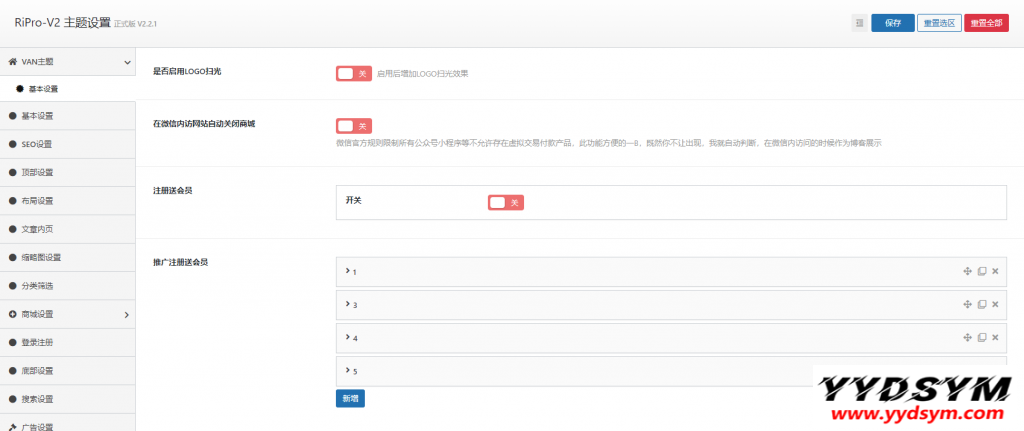
Task: Click the move handle icon on row 1
Action: (967, 271)
